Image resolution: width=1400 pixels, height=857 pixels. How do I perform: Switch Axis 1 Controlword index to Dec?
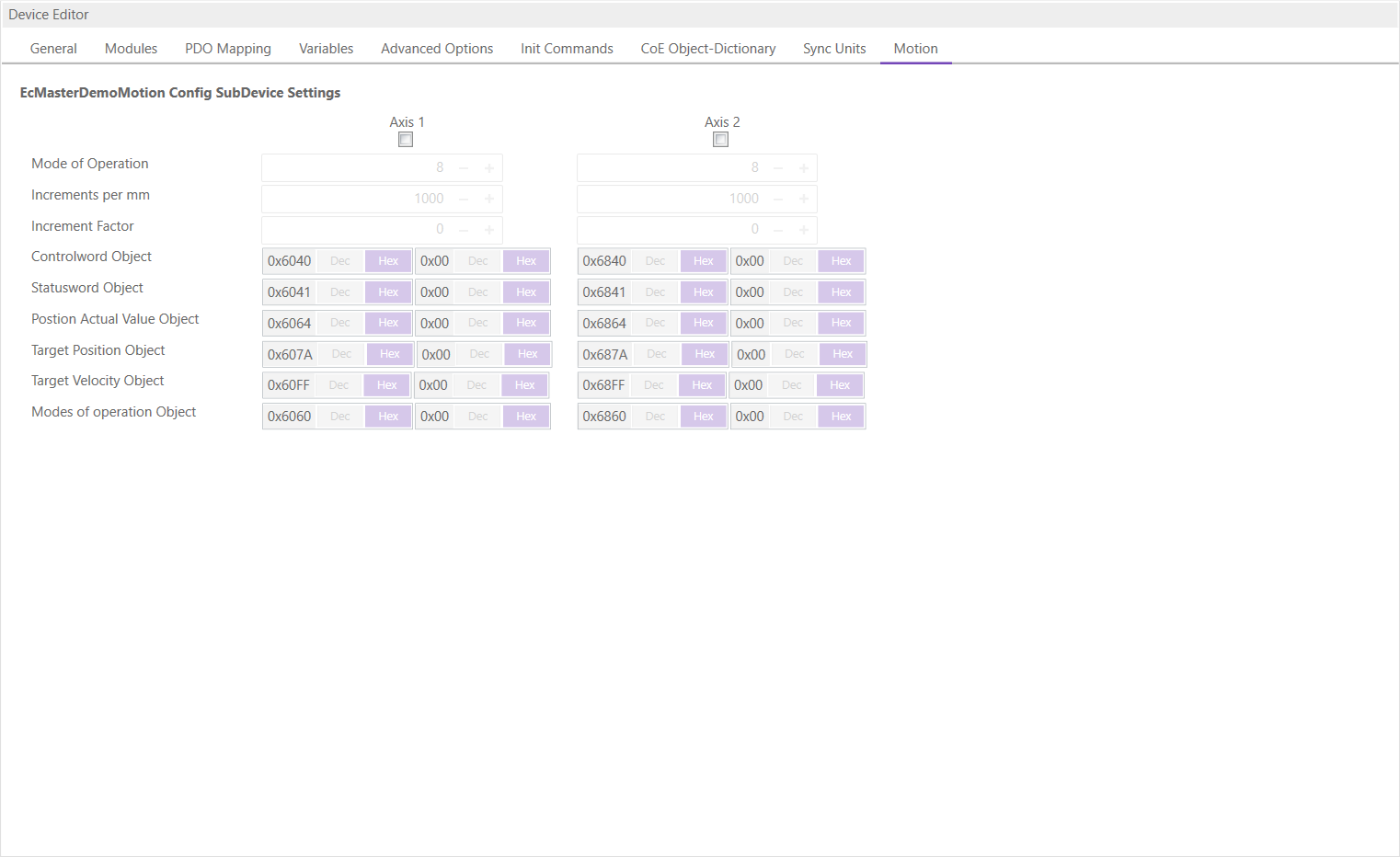pyautogui.click(x=340, y=261)
